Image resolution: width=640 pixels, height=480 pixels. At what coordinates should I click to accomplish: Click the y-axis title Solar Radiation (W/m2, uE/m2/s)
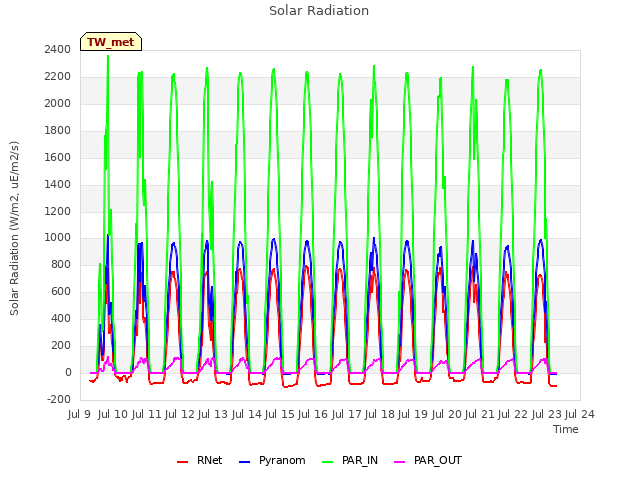click(14, 228)
